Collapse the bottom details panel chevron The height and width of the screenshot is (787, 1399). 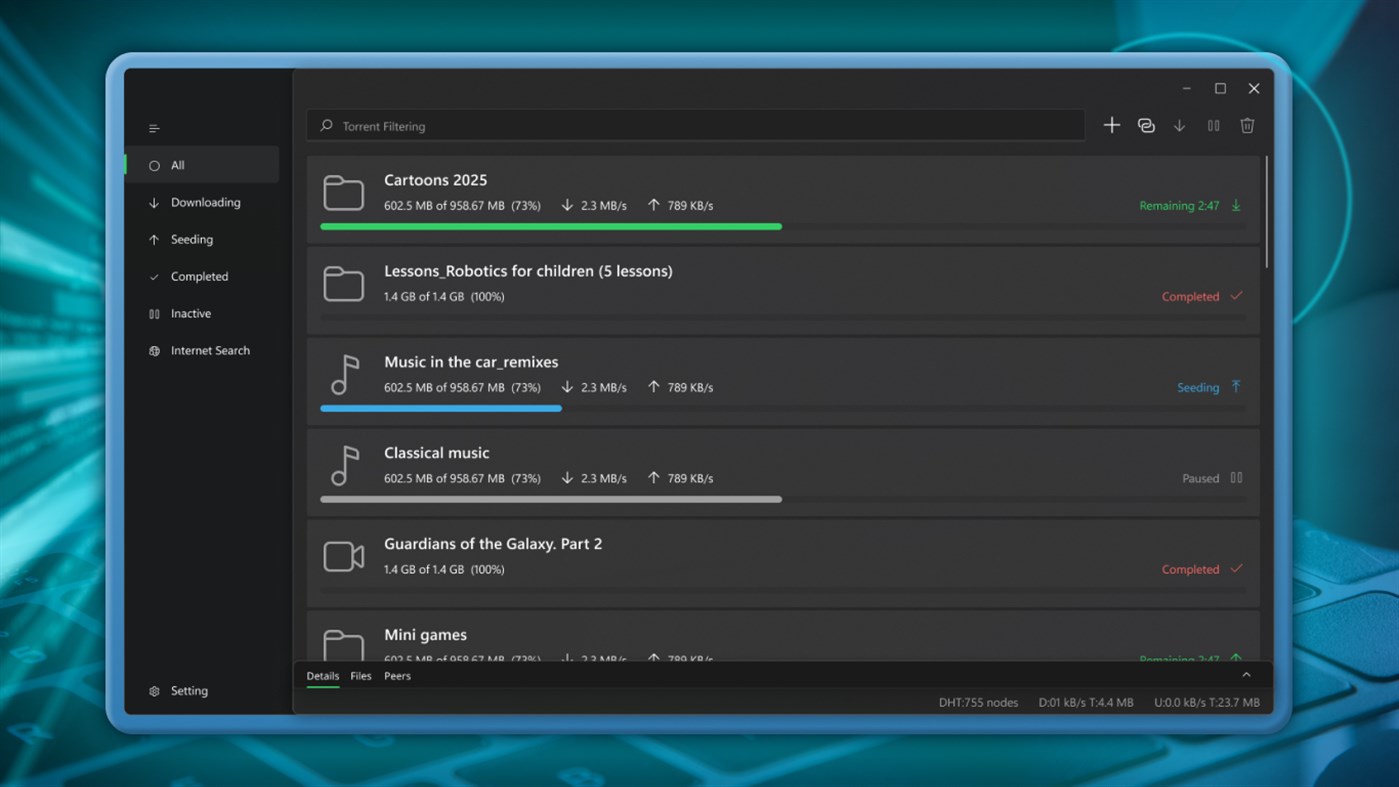coord(1246,675)
